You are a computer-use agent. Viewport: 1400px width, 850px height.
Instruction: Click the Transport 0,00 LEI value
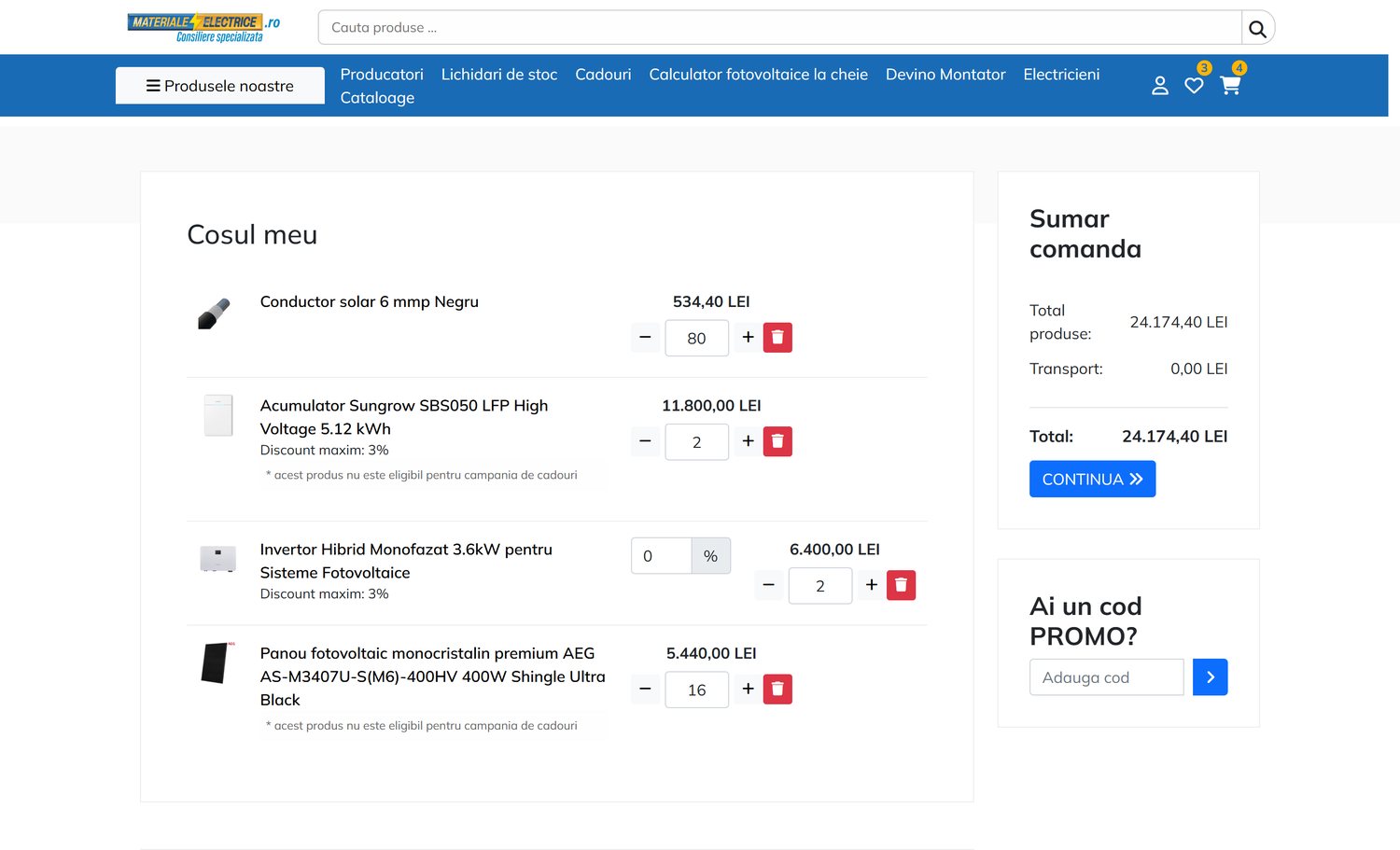click(x=1199, y=369)
